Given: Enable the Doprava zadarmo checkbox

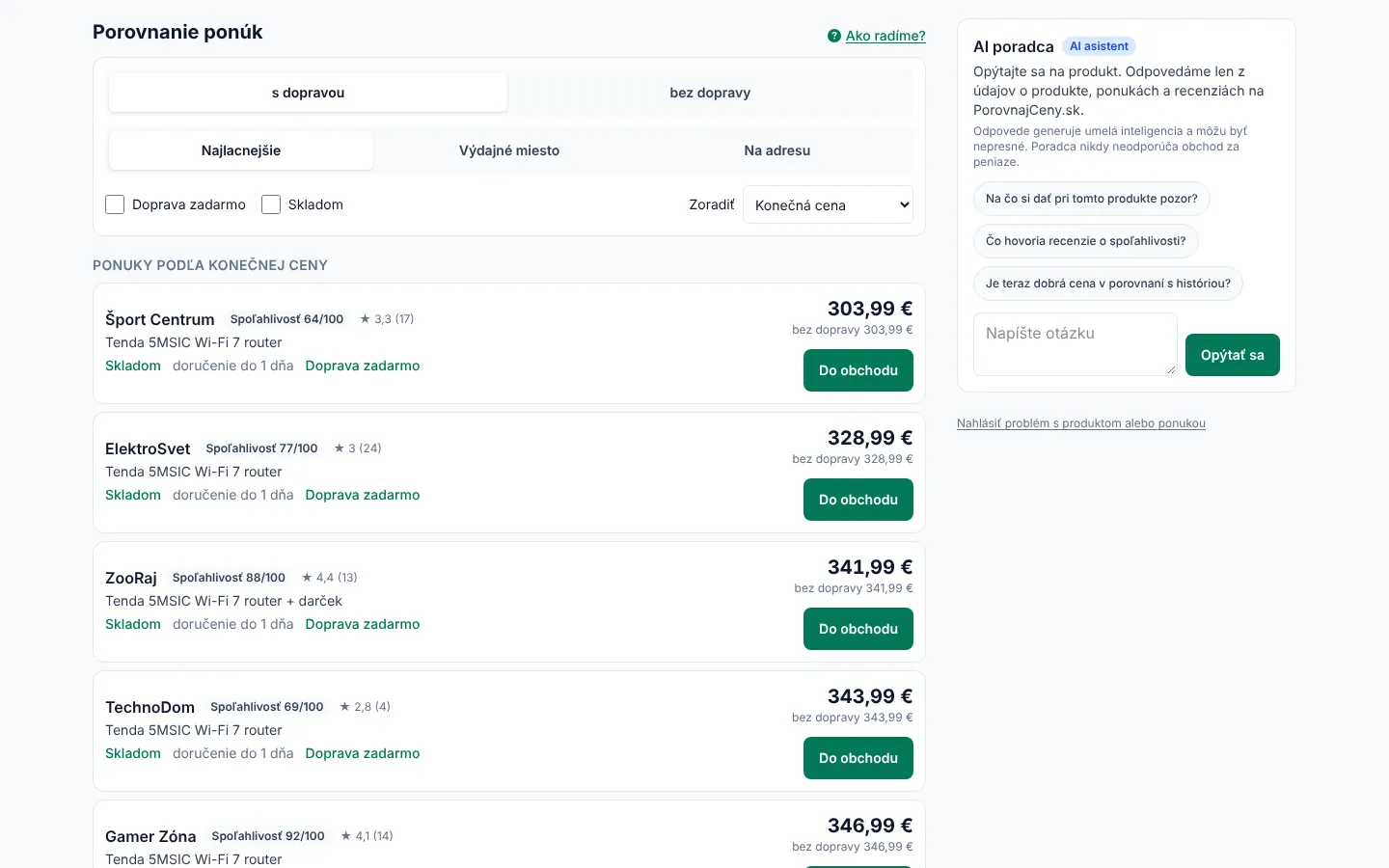Looking at the screenshot, I should [x=115, y=204].
